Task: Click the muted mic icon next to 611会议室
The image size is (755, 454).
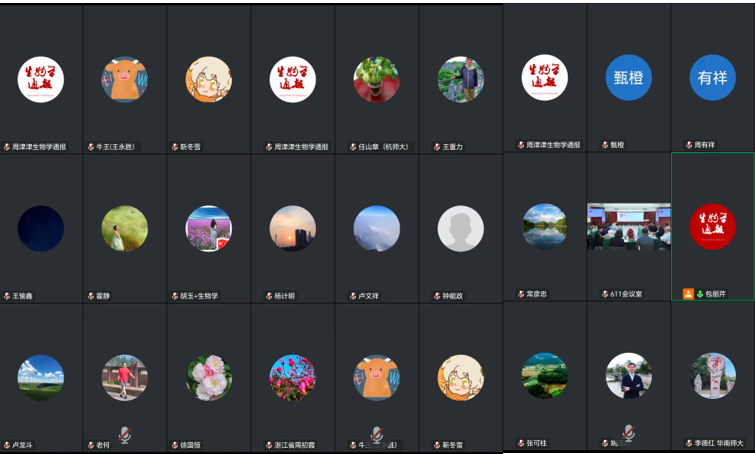Action: pos(605,294)
